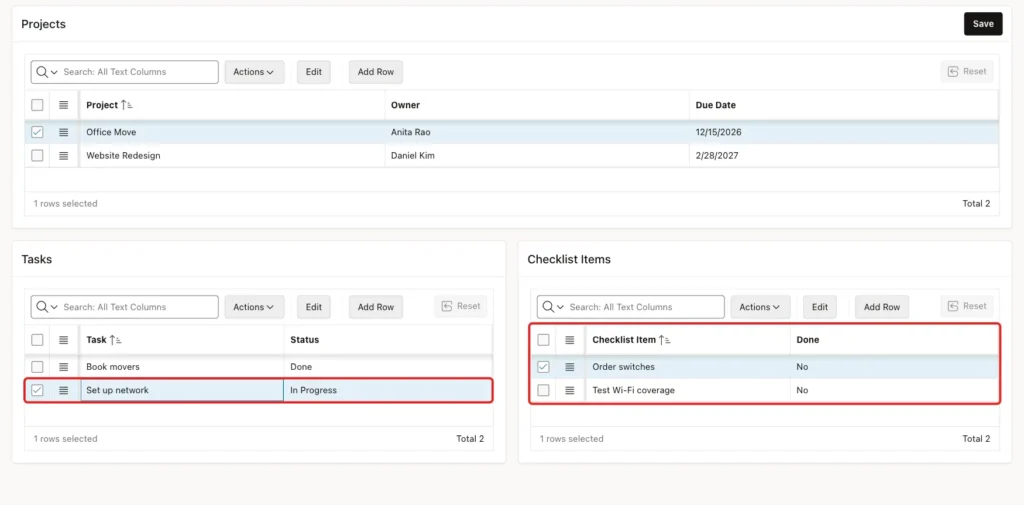Click Edit in the Checklist Items toolbar

coord(820,307)
